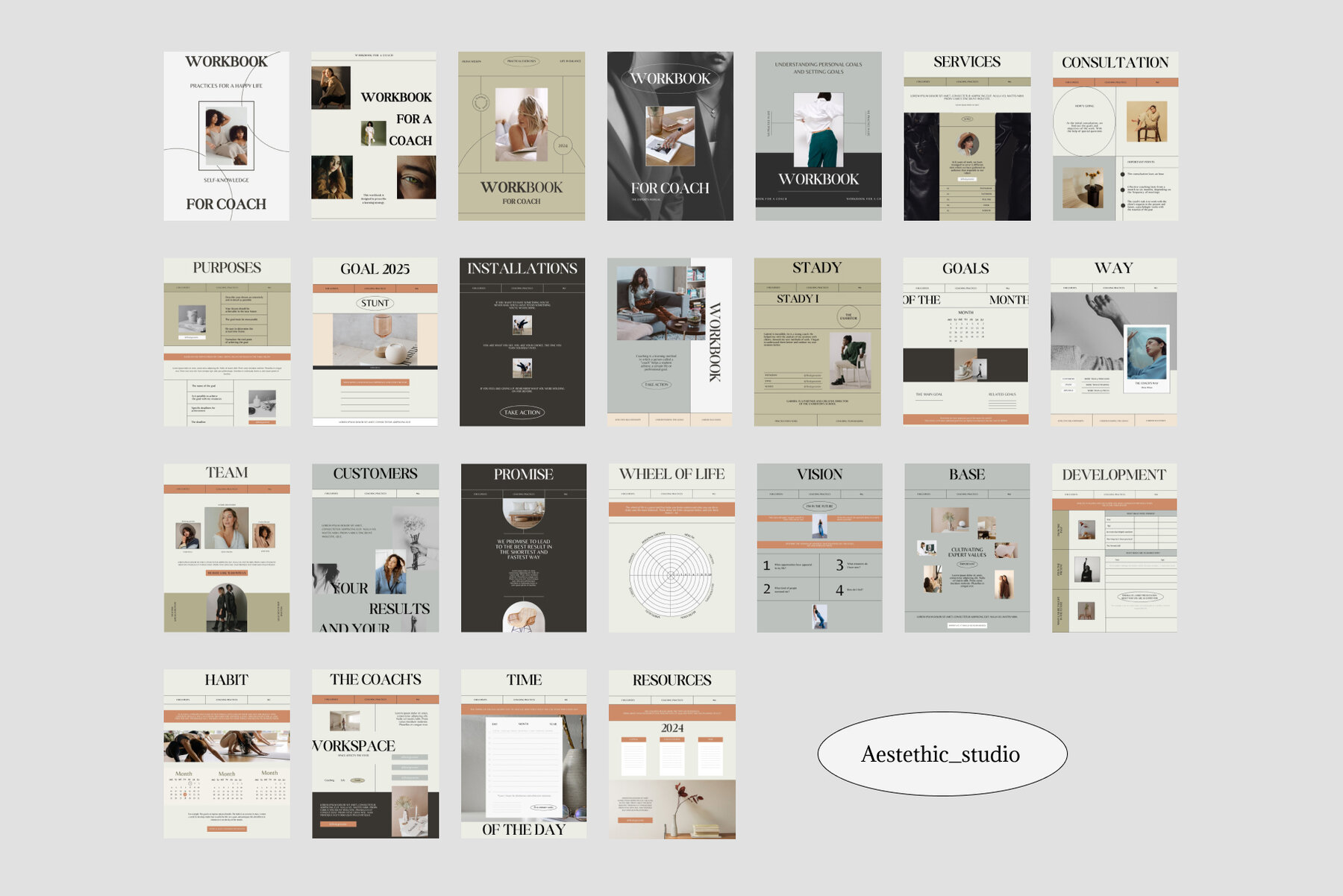Open the I'M IN THE FUTURE pill on VISION
The height and width of the screenshot is (896, 1343).
tap(820, 506)
